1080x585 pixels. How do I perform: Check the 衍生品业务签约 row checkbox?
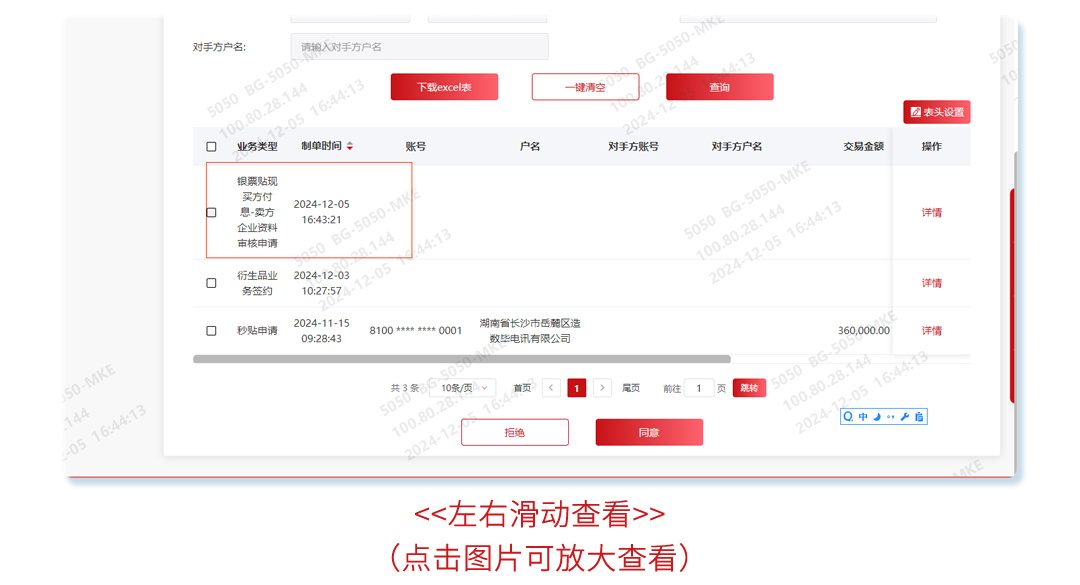211,282
